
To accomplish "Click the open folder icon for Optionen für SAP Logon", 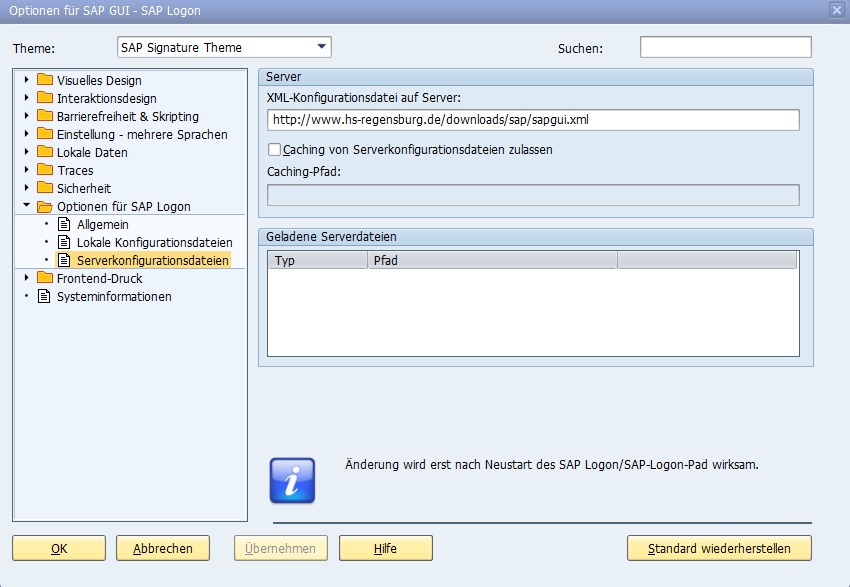I will (x=44, y=206).
